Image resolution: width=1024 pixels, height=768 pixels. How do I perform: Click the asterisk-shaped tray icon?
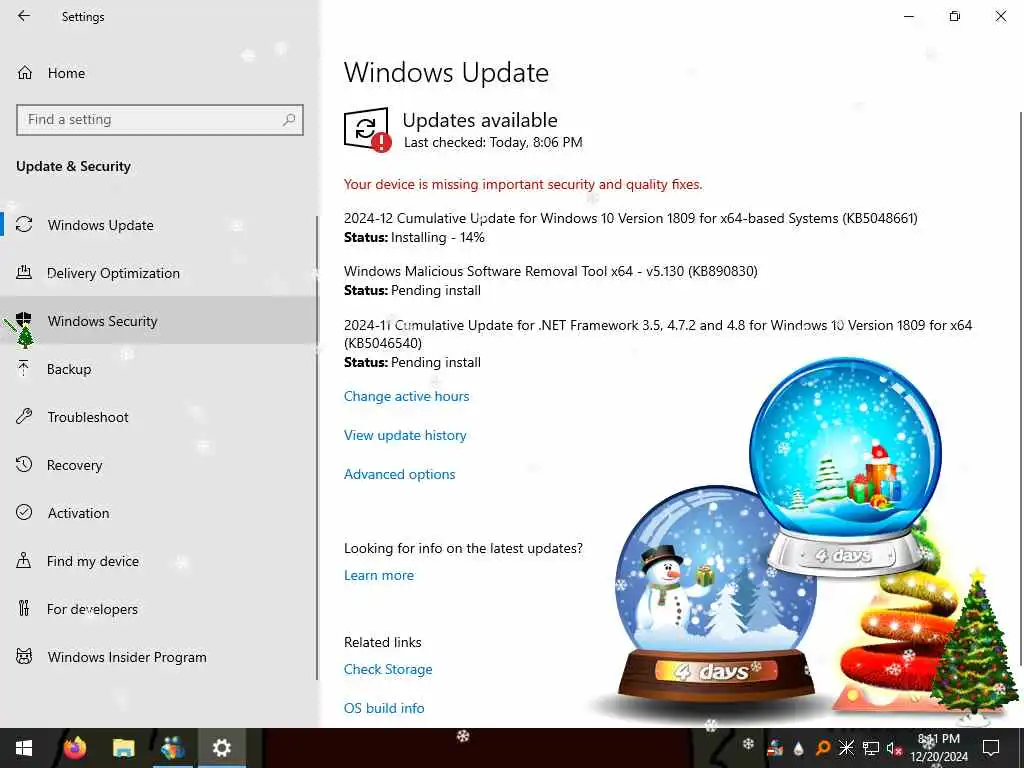pos(846,748)
